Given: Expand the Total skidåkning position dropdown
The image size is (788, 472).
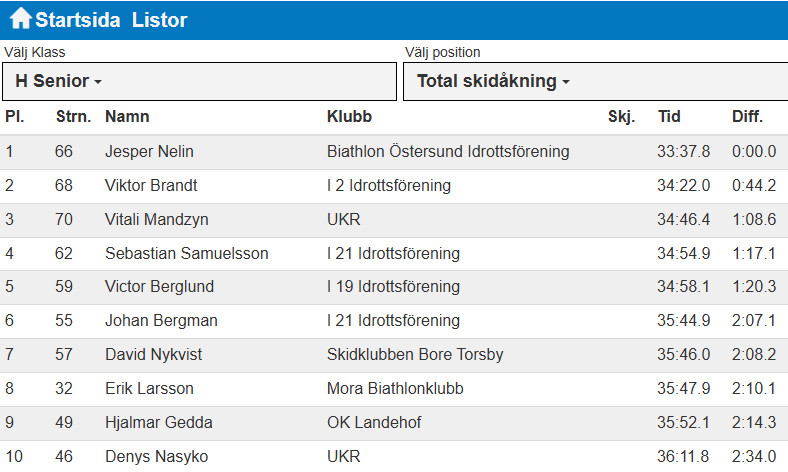Looking at the screenshot, I should [594, 81].
